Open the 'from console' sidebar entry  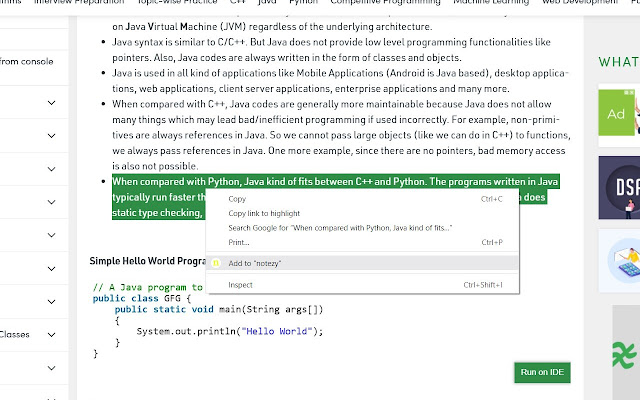pos(27,62)
